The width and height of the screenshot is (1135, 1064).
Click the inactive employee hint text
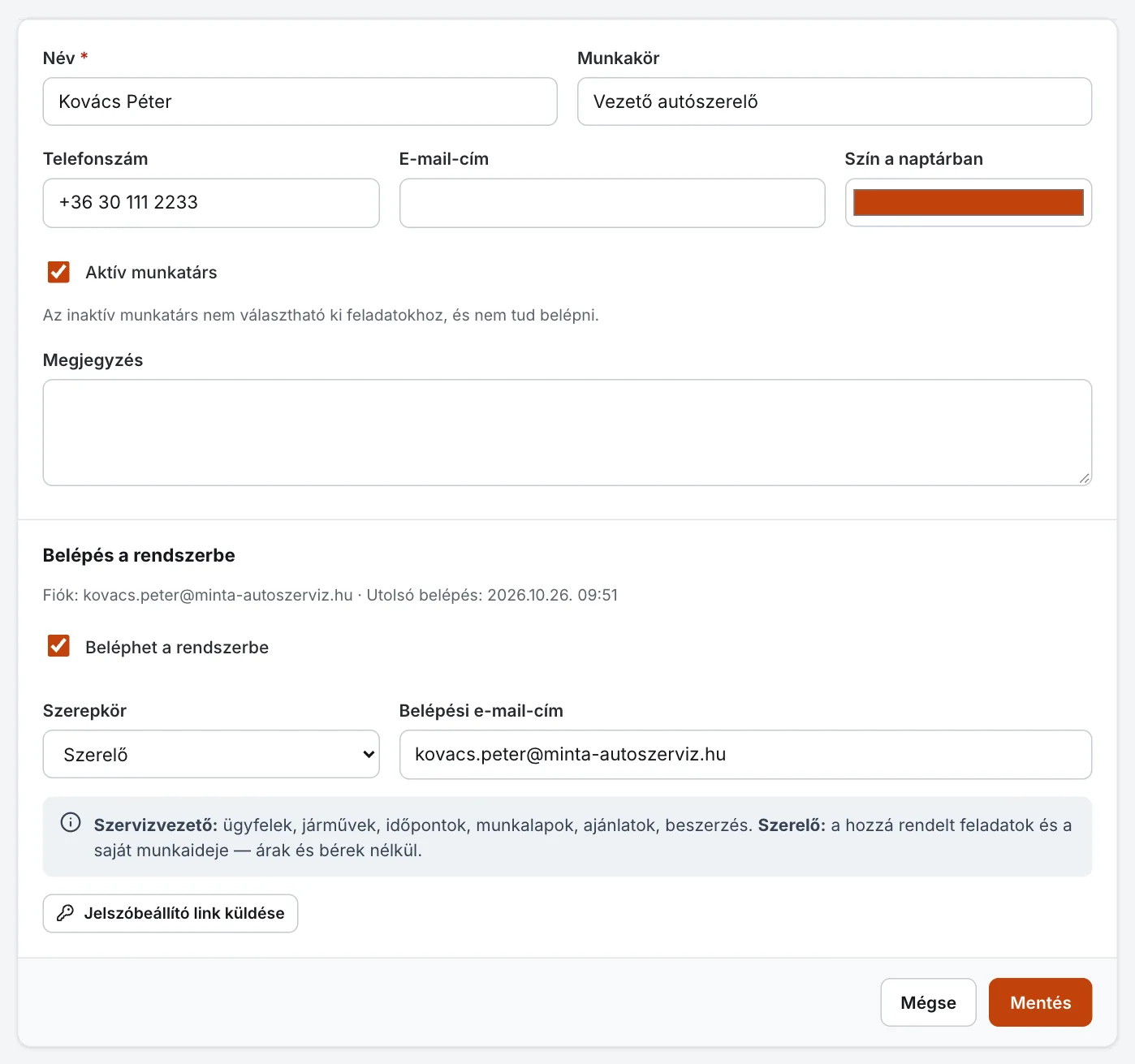321,315
